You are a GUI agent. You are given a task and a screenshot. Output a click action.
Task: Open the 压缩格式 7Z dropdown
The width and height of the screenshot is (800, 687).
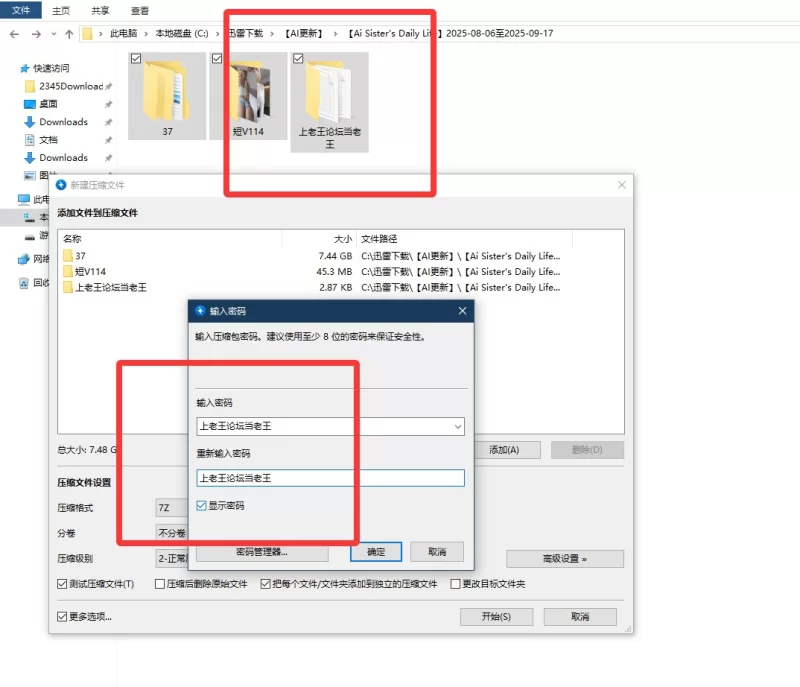tap(172, 508)
